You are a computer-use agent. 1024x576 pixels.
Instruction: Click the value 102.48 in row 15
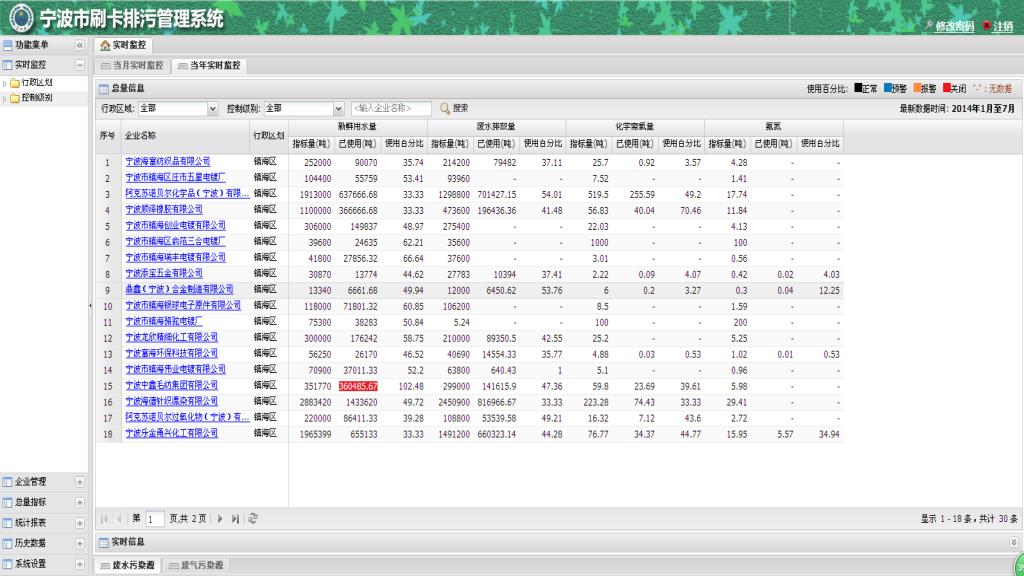[x=409, y=387]
